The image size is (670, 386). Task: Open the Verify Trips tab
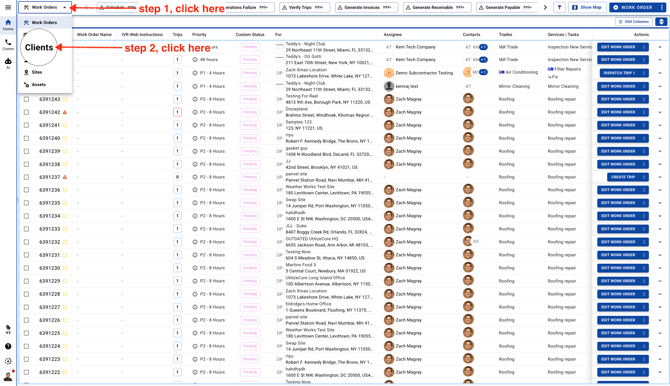click(305, 7)
